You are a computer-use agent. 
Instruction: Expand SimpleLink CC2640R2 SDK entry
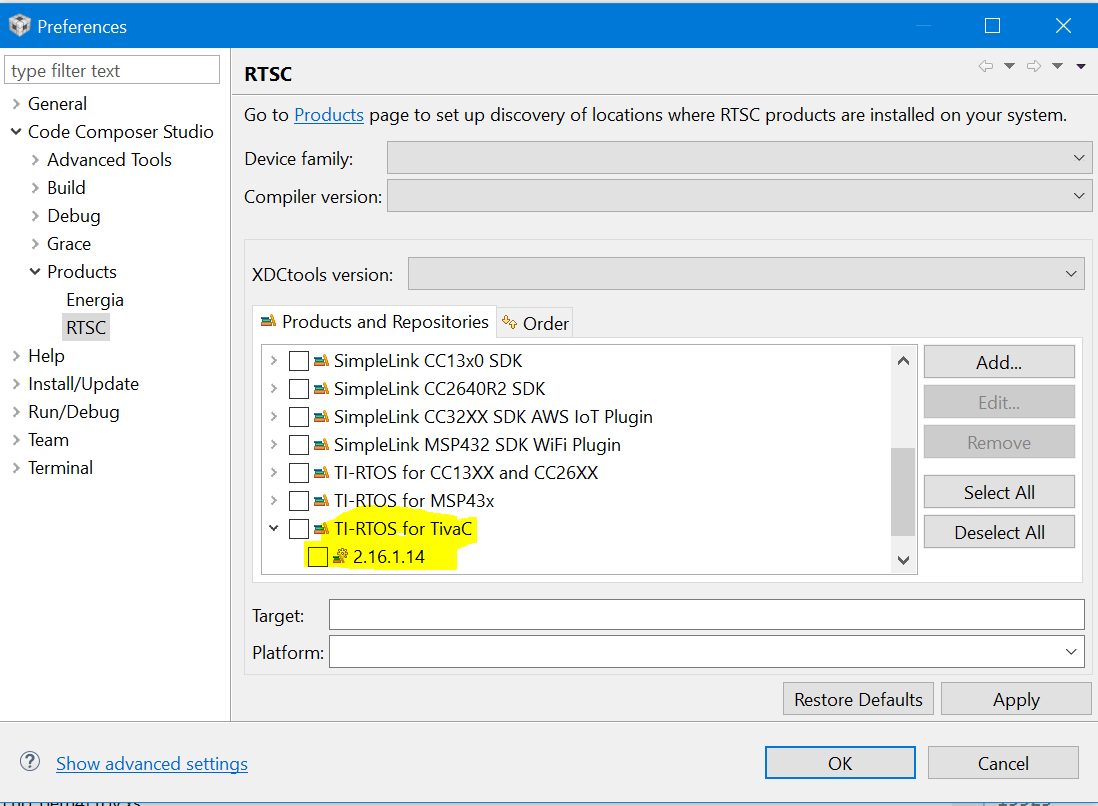274,389
